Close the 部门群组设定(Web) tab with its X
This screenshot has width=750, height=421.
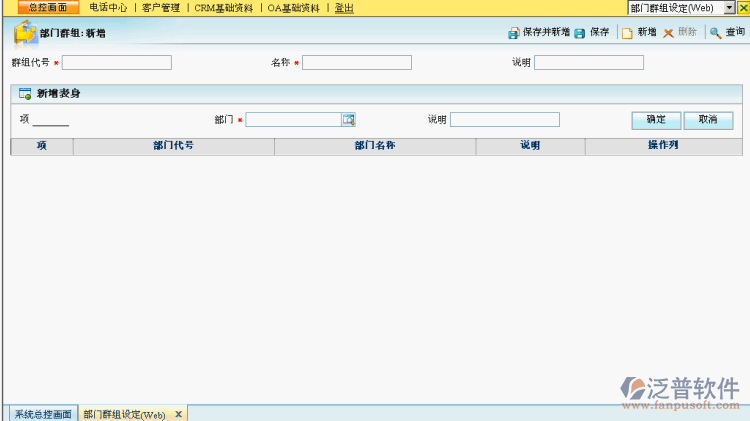[178, 414]
